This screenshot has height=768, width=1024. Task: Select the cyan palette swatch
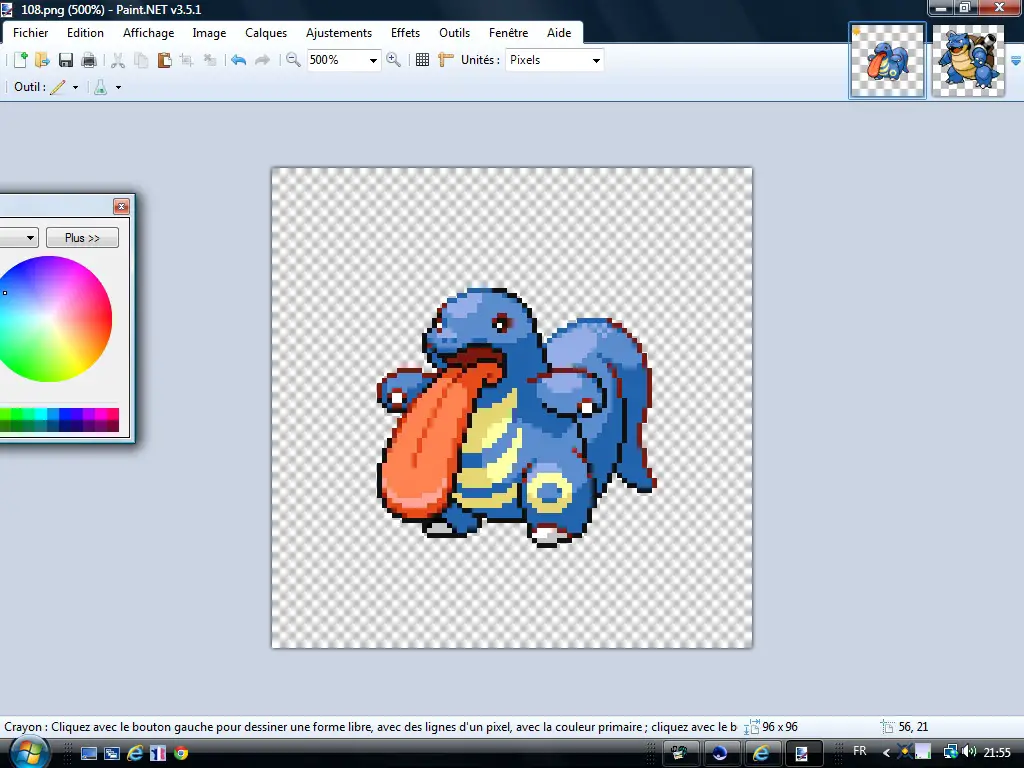[41, 414]
